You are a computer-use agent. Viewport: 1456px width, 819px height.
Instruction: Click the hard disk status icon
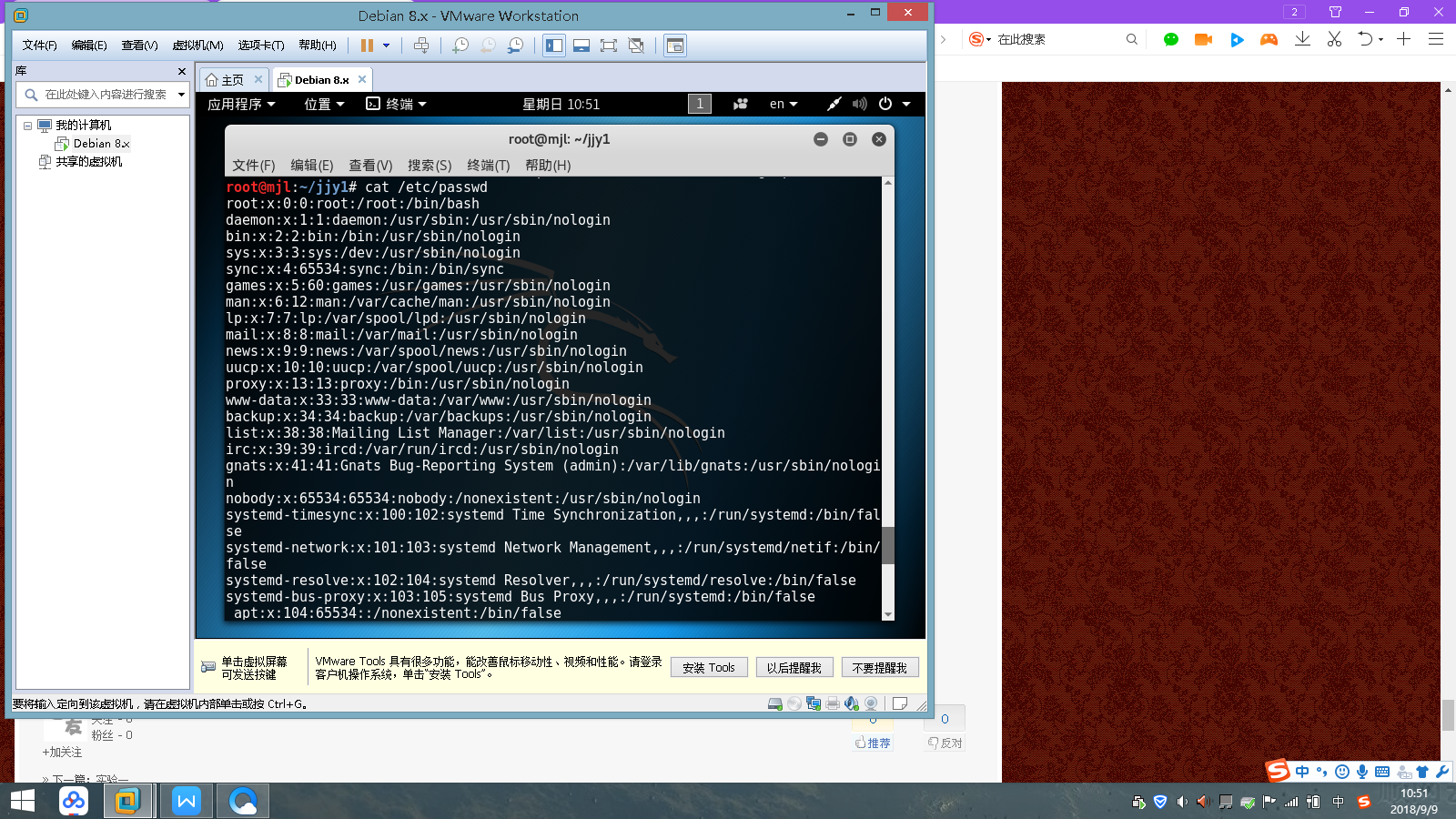coord(775,703)
